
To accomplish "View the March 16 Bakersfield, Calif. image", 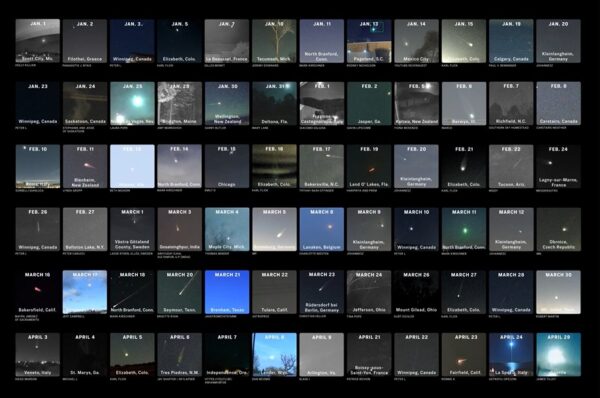I will (38, 292).
